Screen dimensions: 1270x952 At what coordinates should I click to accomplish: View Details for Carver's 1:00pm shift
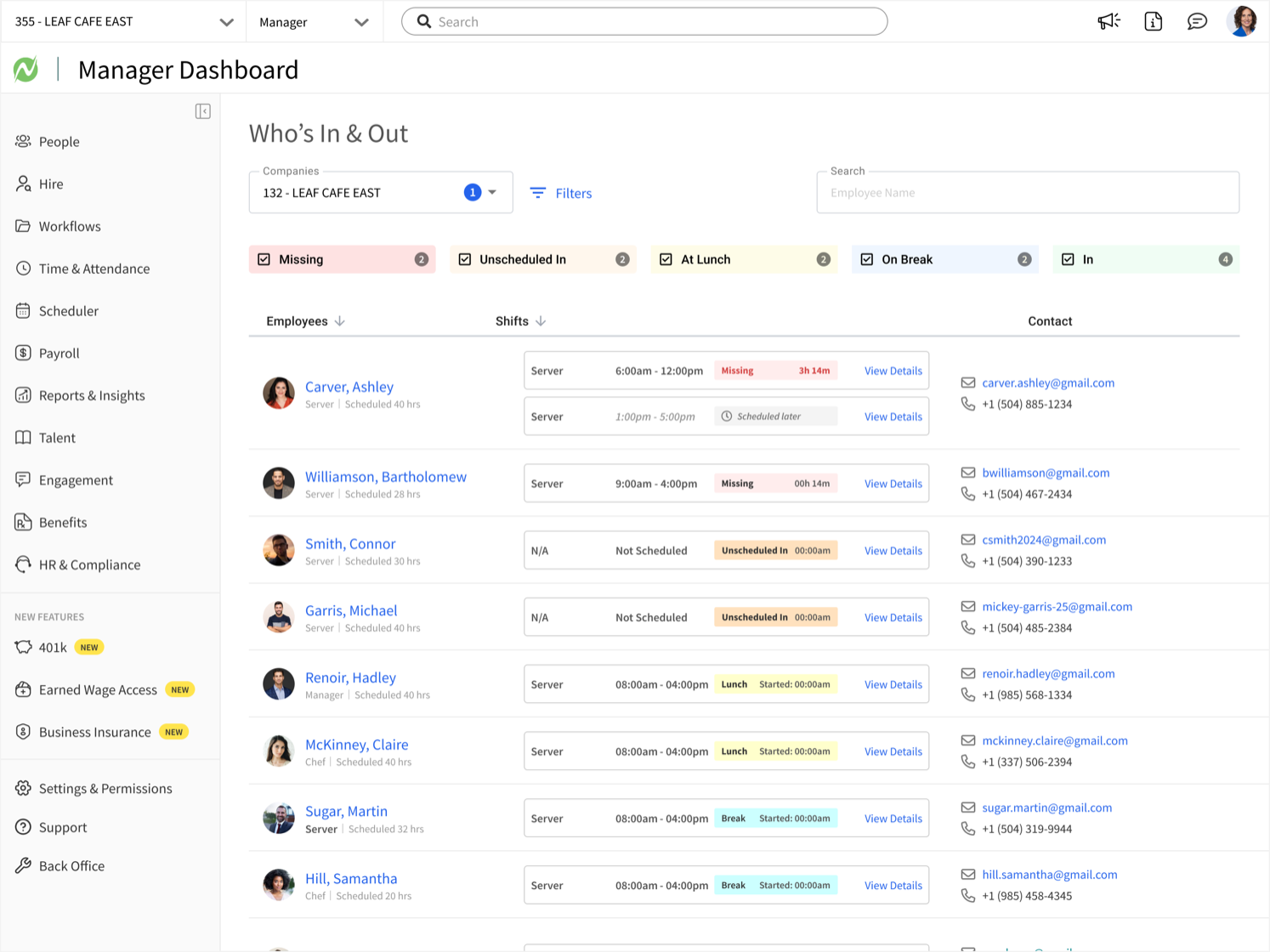893,416
